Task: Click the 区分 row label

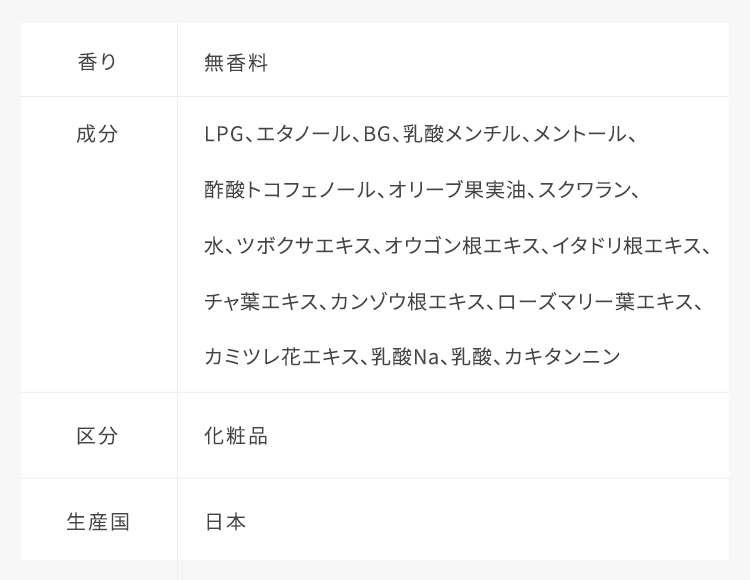Action: 97,436
